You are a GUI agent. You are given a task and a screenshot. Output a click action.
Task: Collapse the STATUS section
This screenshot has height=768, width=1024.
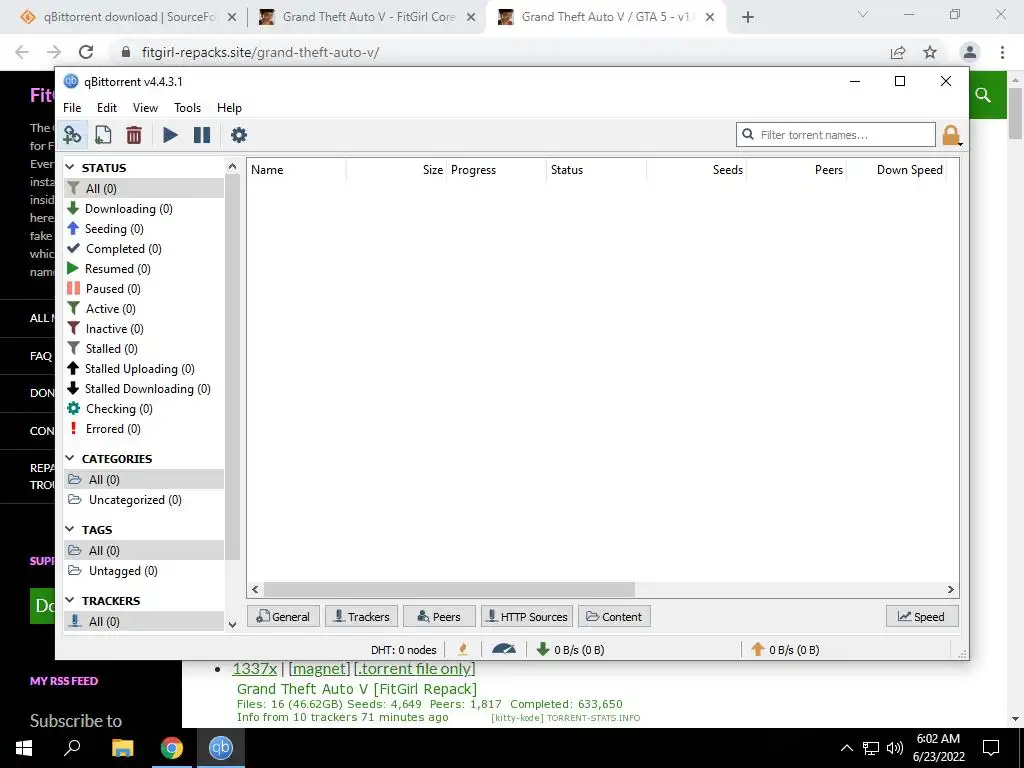coord(70,168)
